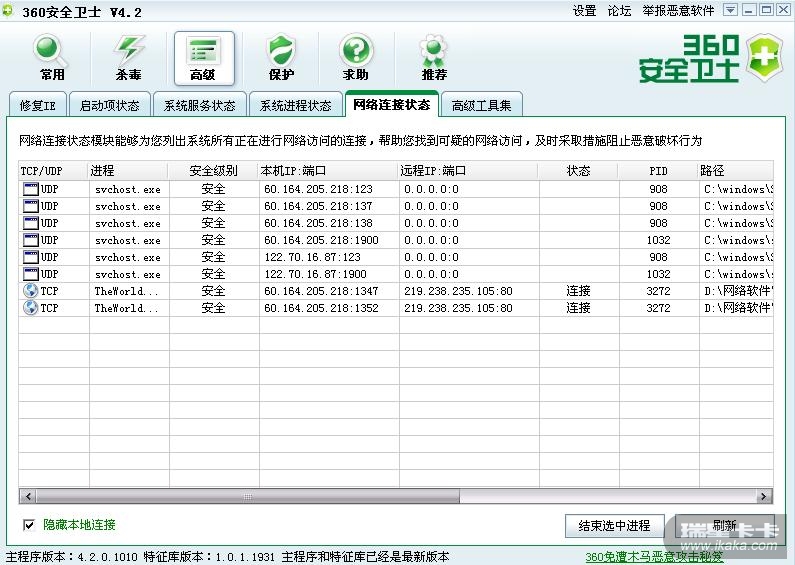Select local address 60.164.205.218:1900
Viewport: 795px width, 565px height.
321,240
